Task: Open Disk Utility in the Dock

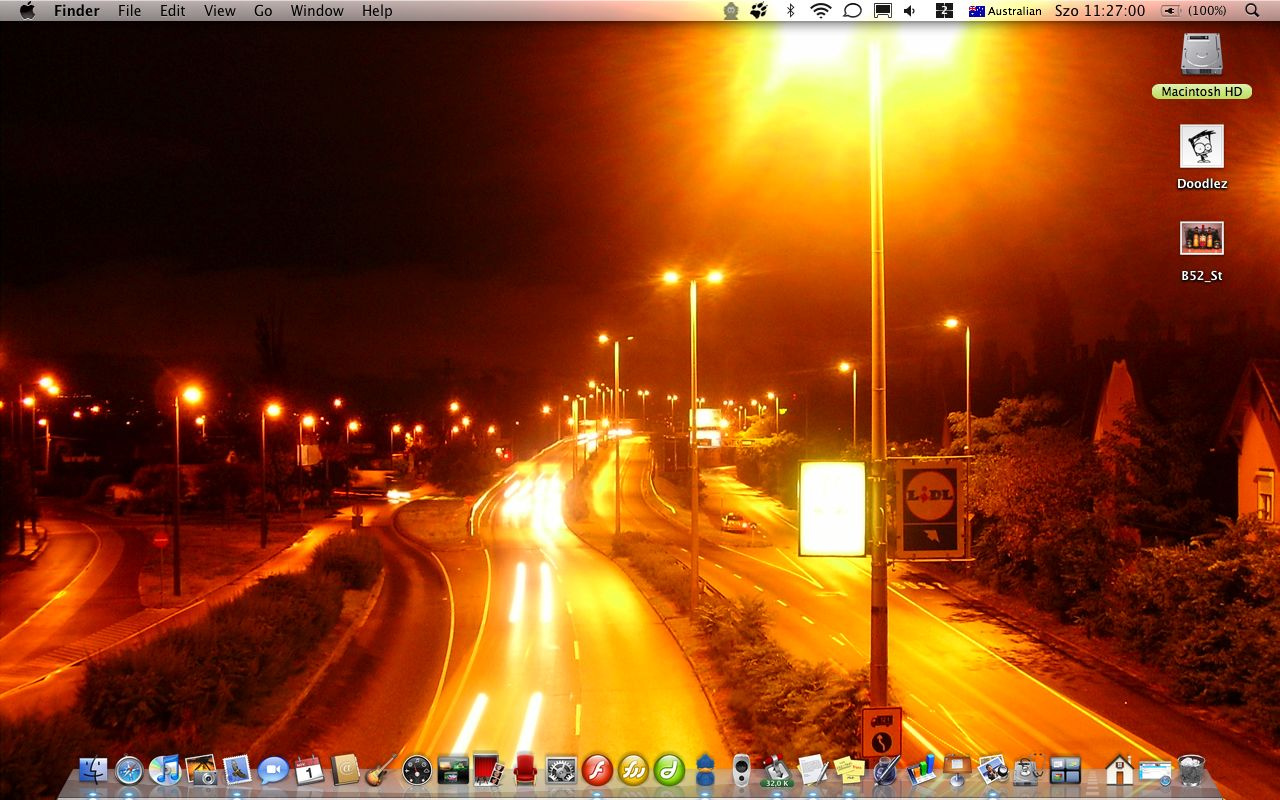Action: click(x=1029, y=769)
